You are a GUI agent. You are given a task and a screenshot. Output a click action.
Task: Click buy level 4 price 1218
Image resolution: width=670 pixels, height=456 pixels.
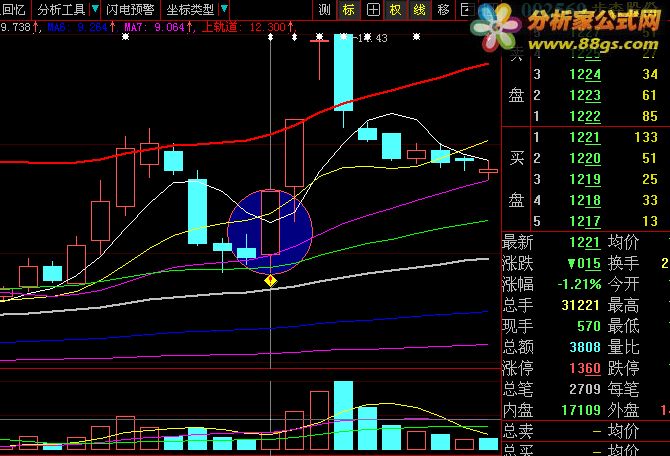pos(585,200)
